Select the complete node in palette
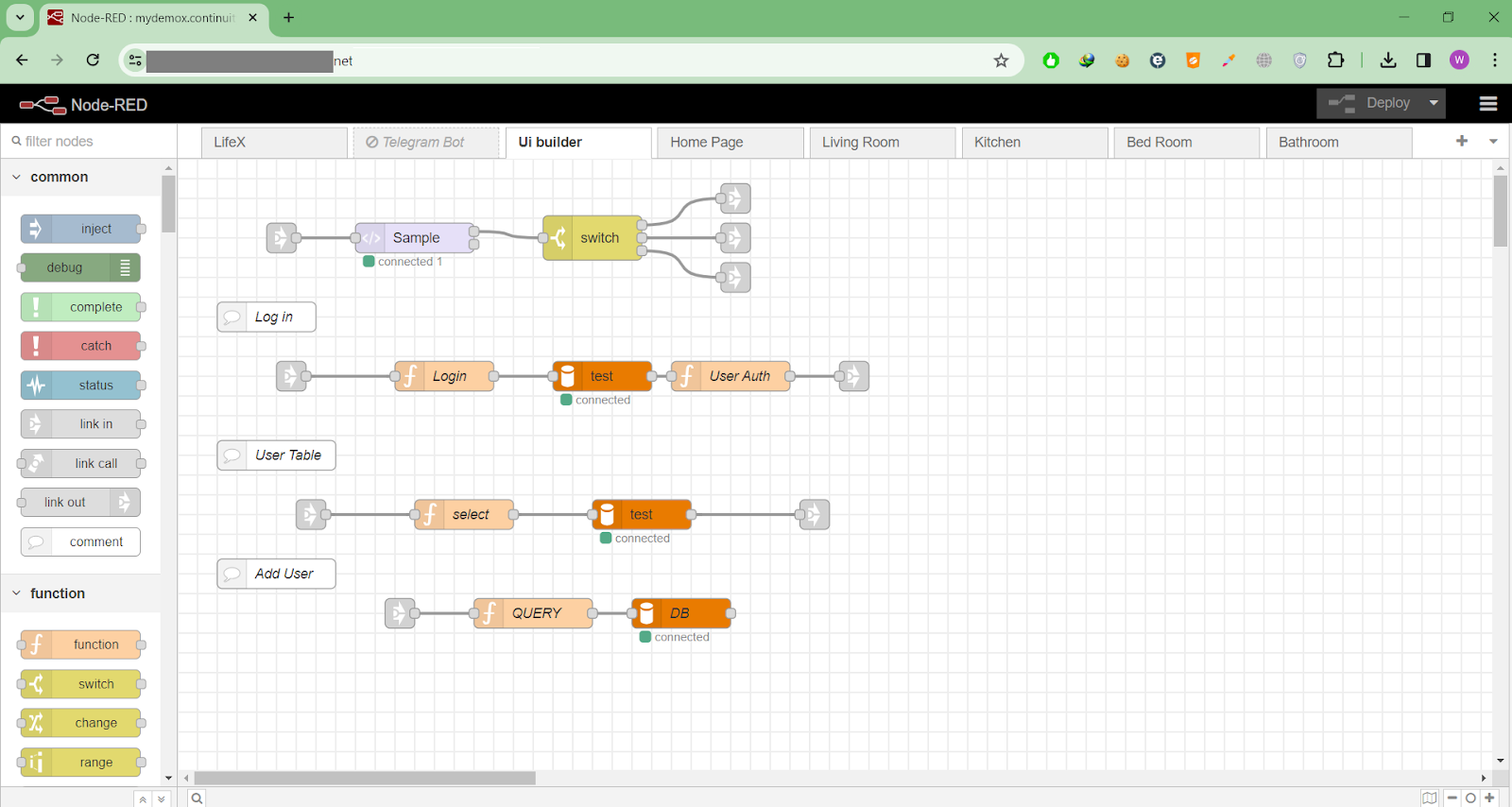The width and height of the screenshot is (1512, 807). [x=80, y=307]
